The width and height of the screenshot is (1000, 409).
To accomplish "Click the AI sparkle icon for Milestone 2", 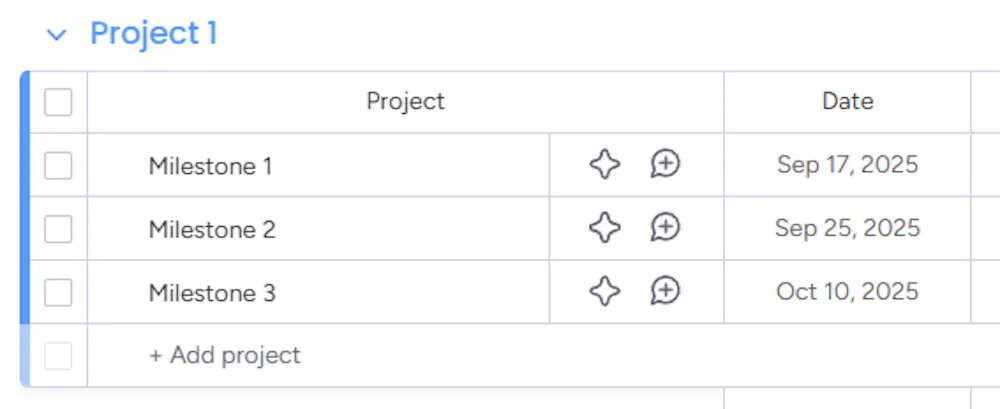I will tap(604, 228).
